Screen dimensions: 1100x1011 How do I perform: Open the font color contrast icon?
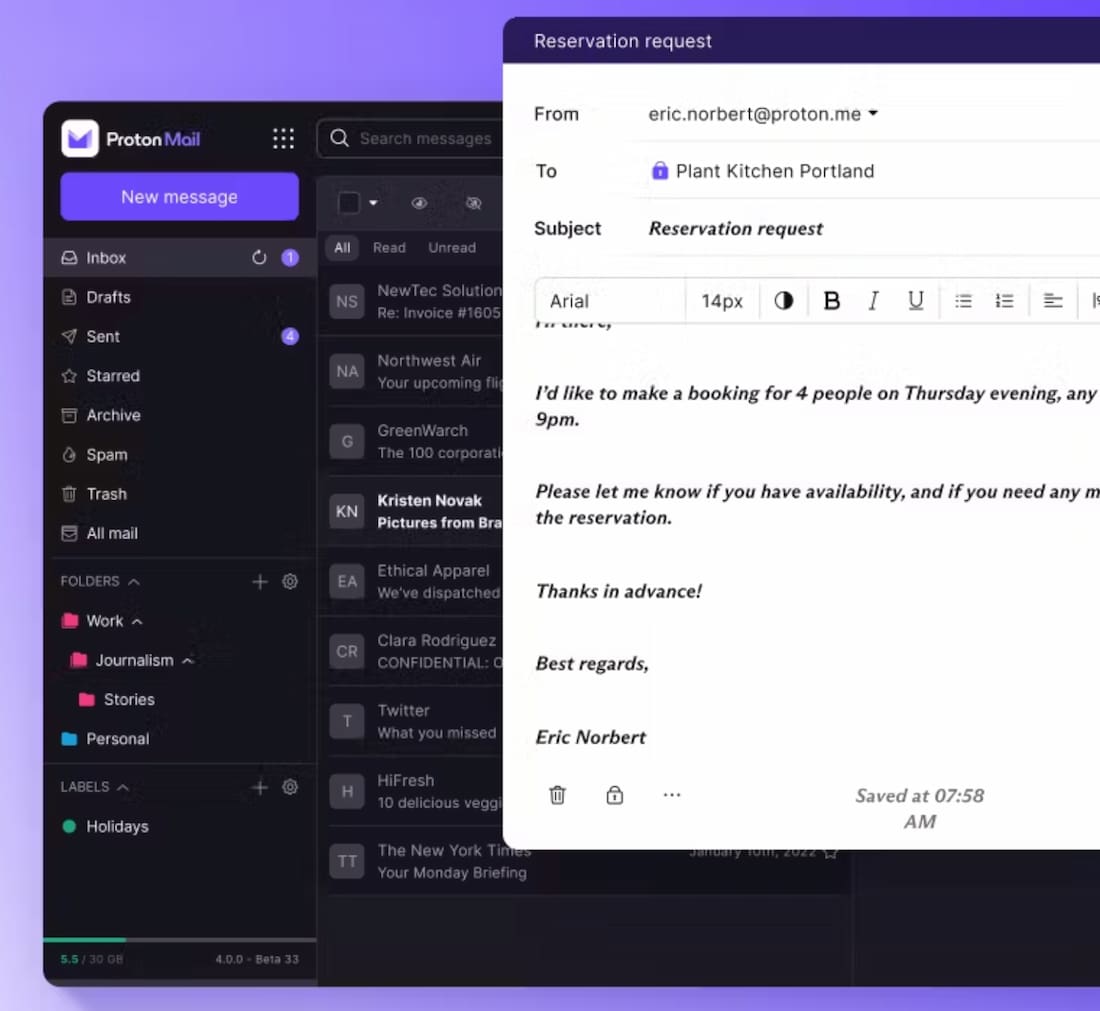(x=784, y=301)
